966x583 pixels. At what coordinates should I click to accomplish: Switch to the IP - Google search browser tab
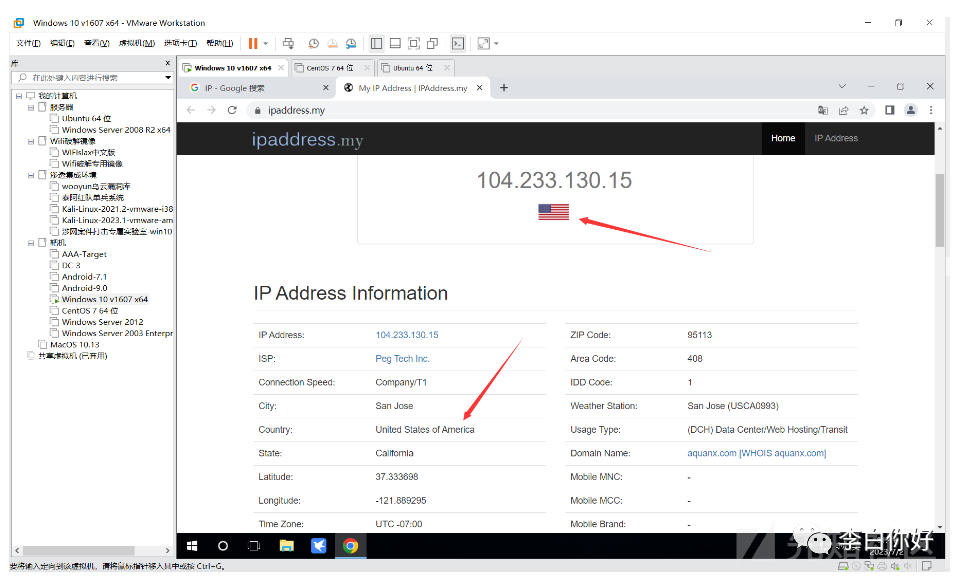click(x=259, y=88)
